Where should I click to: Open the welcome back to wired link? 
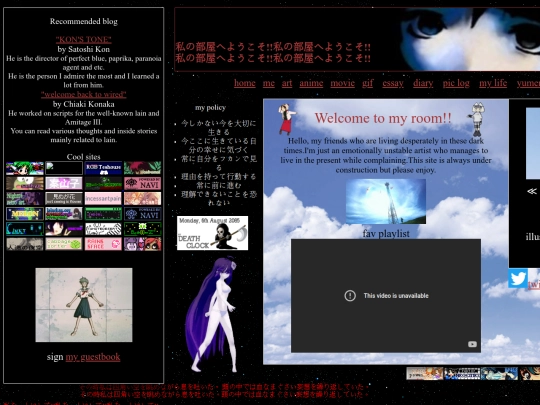pos(84,94)
